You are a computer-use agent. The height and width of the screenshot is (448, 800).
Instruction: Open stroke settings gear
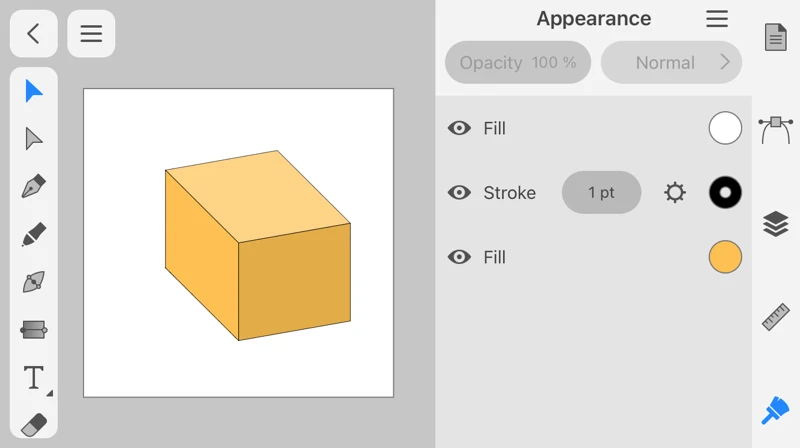coord(675,193)
